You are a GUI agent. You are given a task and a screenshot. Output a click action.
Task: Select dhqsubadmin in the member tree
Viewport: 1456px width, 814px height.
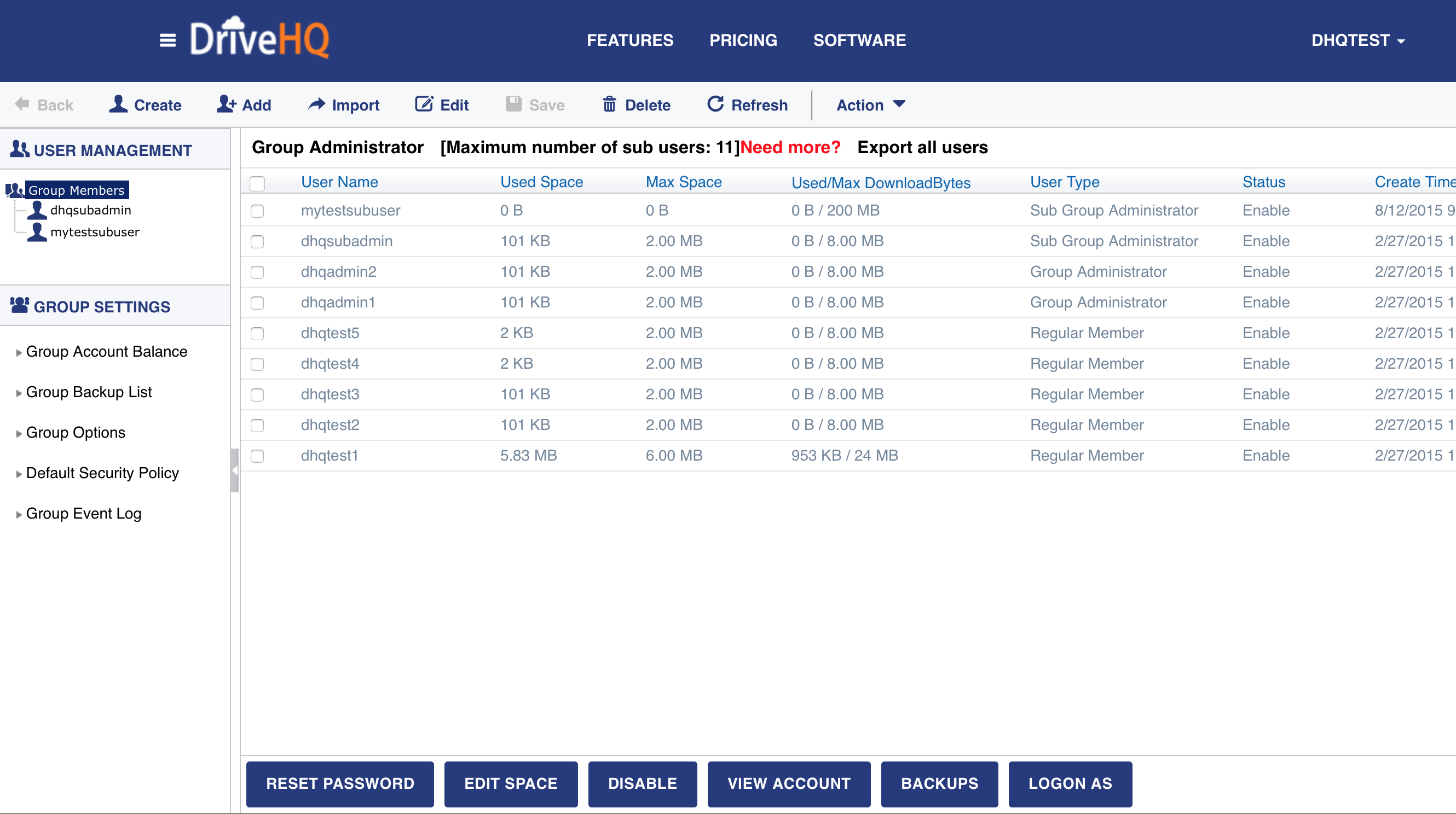(x=90, y=210)
